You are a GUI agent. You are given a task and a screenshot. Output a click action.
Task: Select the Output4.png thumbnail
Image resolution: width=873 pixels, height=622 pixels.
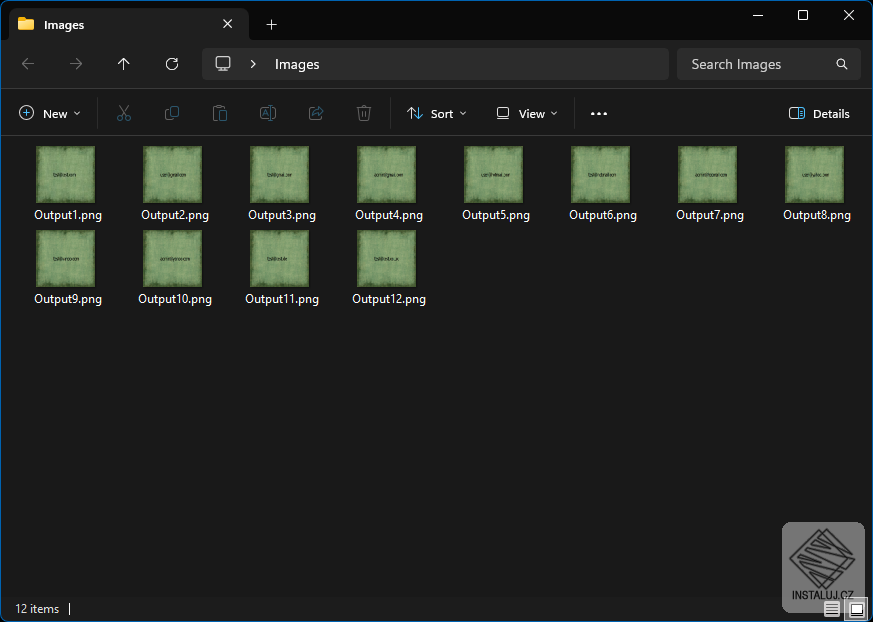click(386, 174)
